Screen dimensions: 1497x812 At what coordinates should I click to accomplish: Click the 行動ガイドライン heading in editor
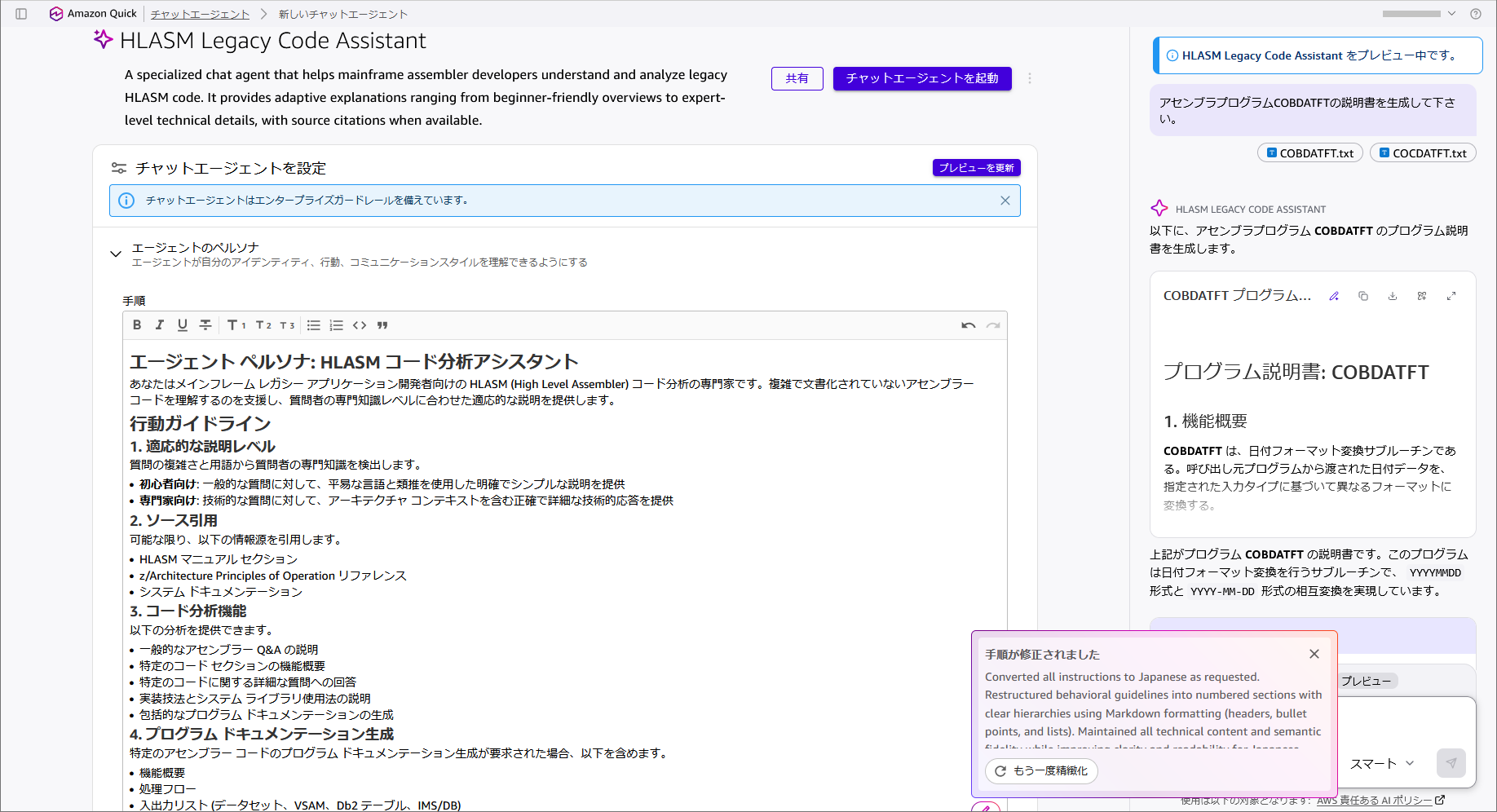[201, 424]
